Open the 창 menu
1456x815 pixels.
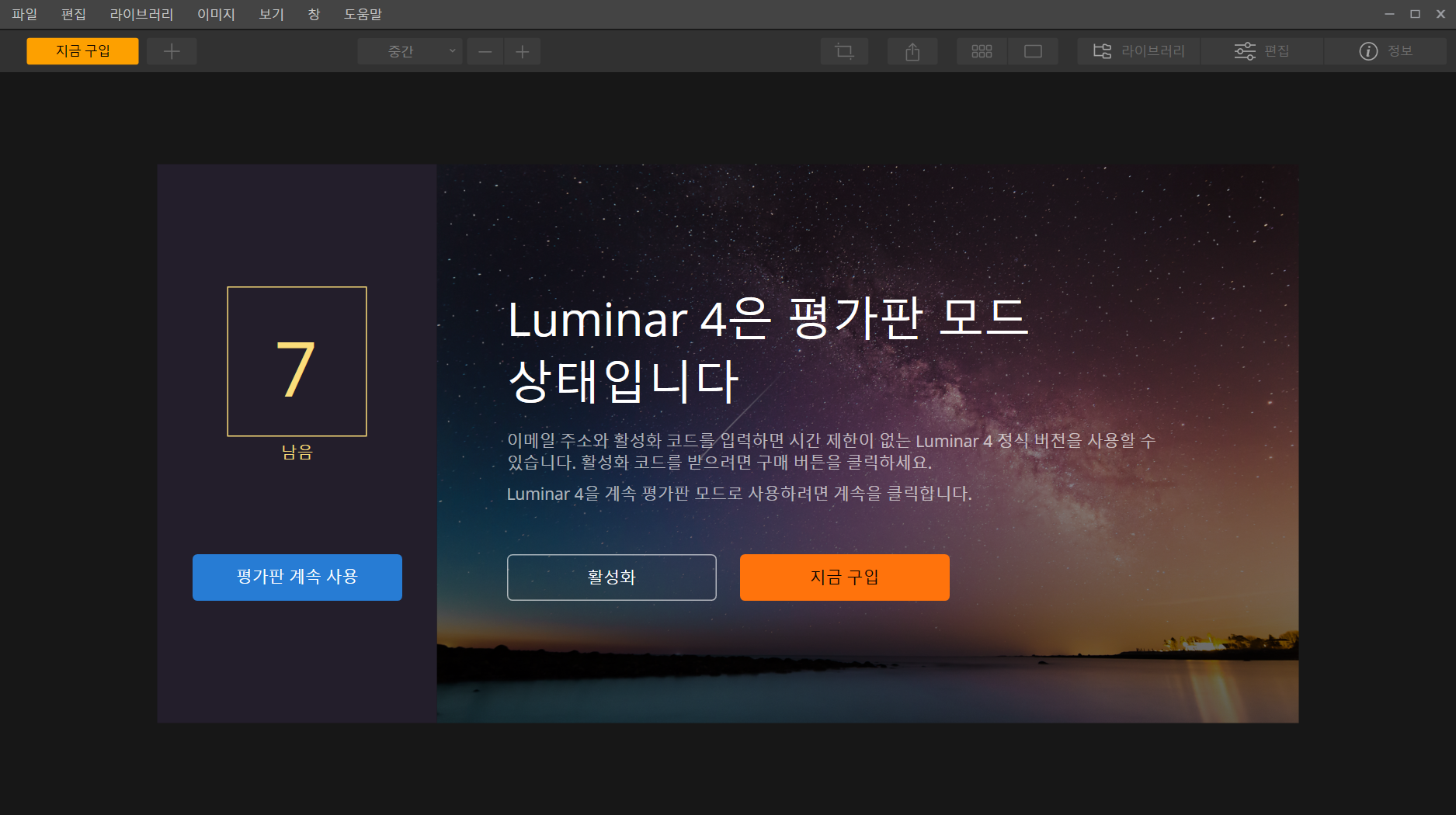pyautogui.click(x=314, y=14)
